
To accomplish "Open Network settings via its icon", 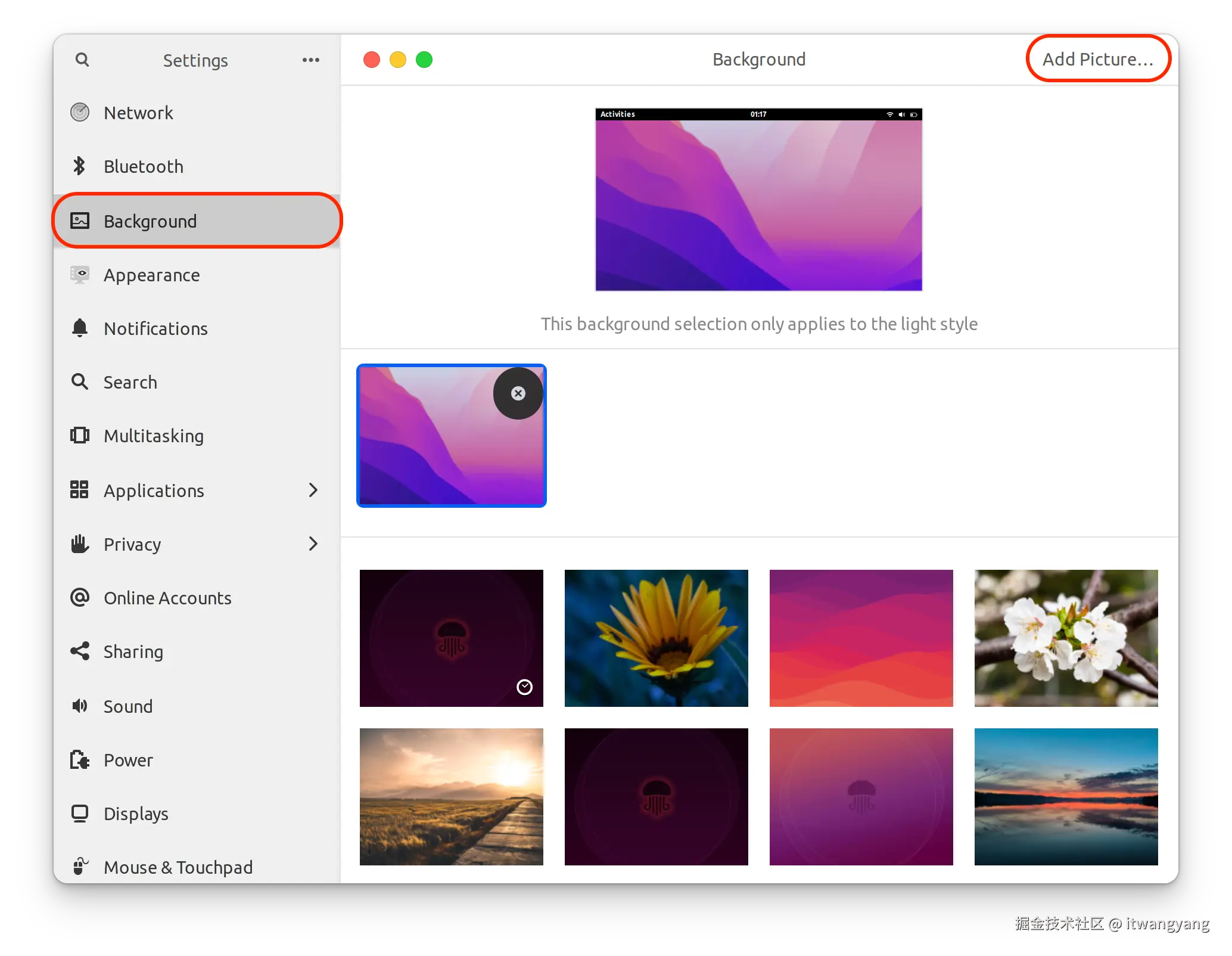I will (x=80, y=112).
